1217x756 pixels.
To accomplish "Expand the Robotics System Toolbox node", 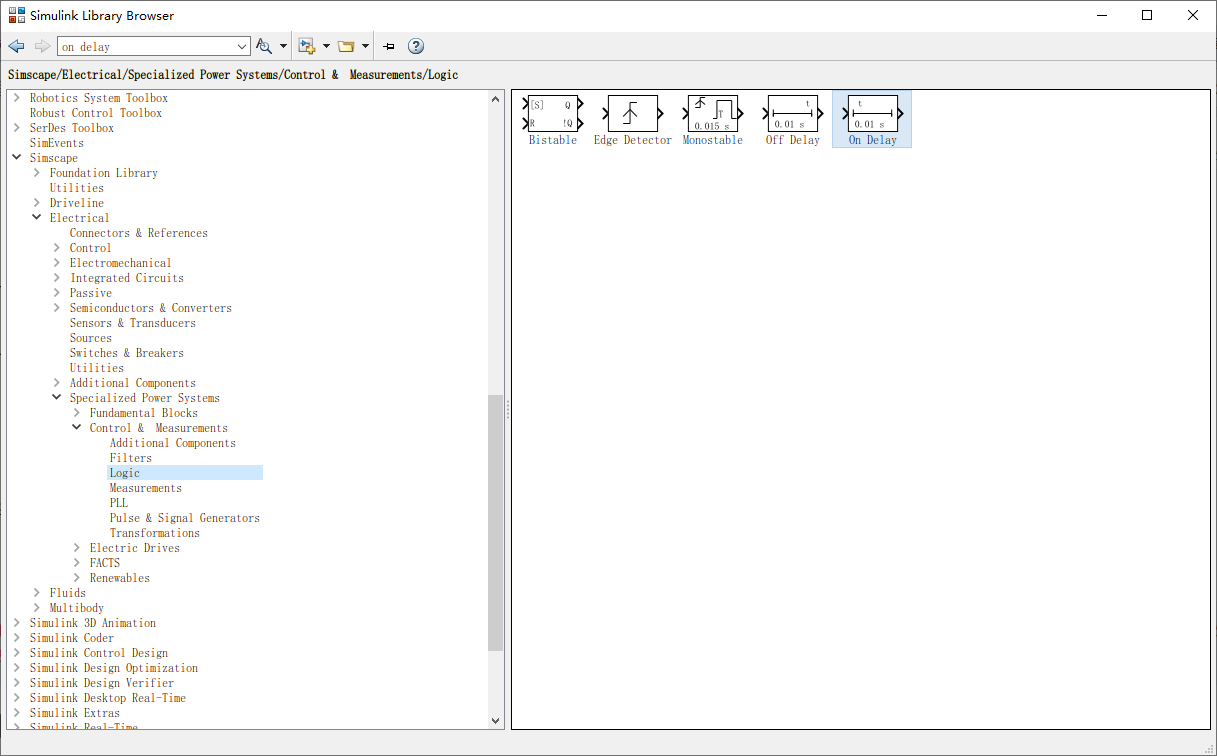I will [x=17, y=98].
